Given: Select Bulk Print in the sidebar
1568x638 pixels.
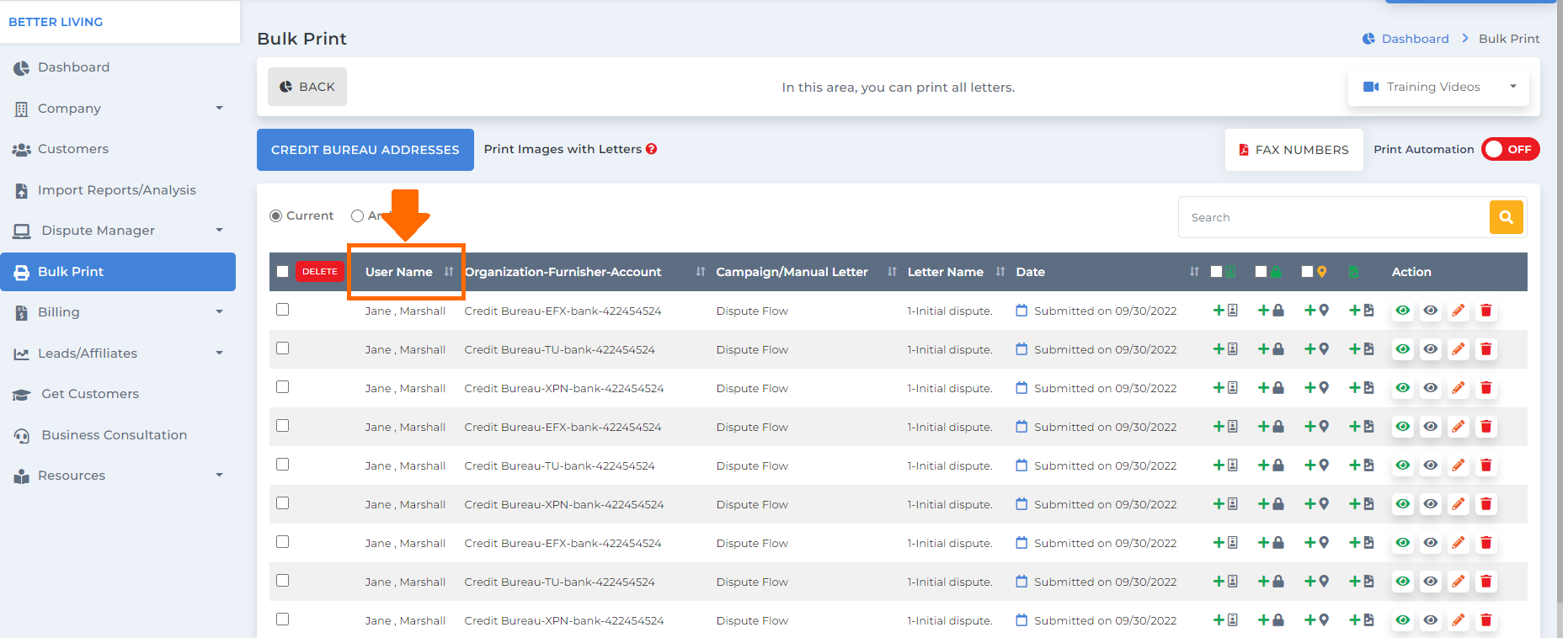Looking at the screenshot, I should coord(118,272).
